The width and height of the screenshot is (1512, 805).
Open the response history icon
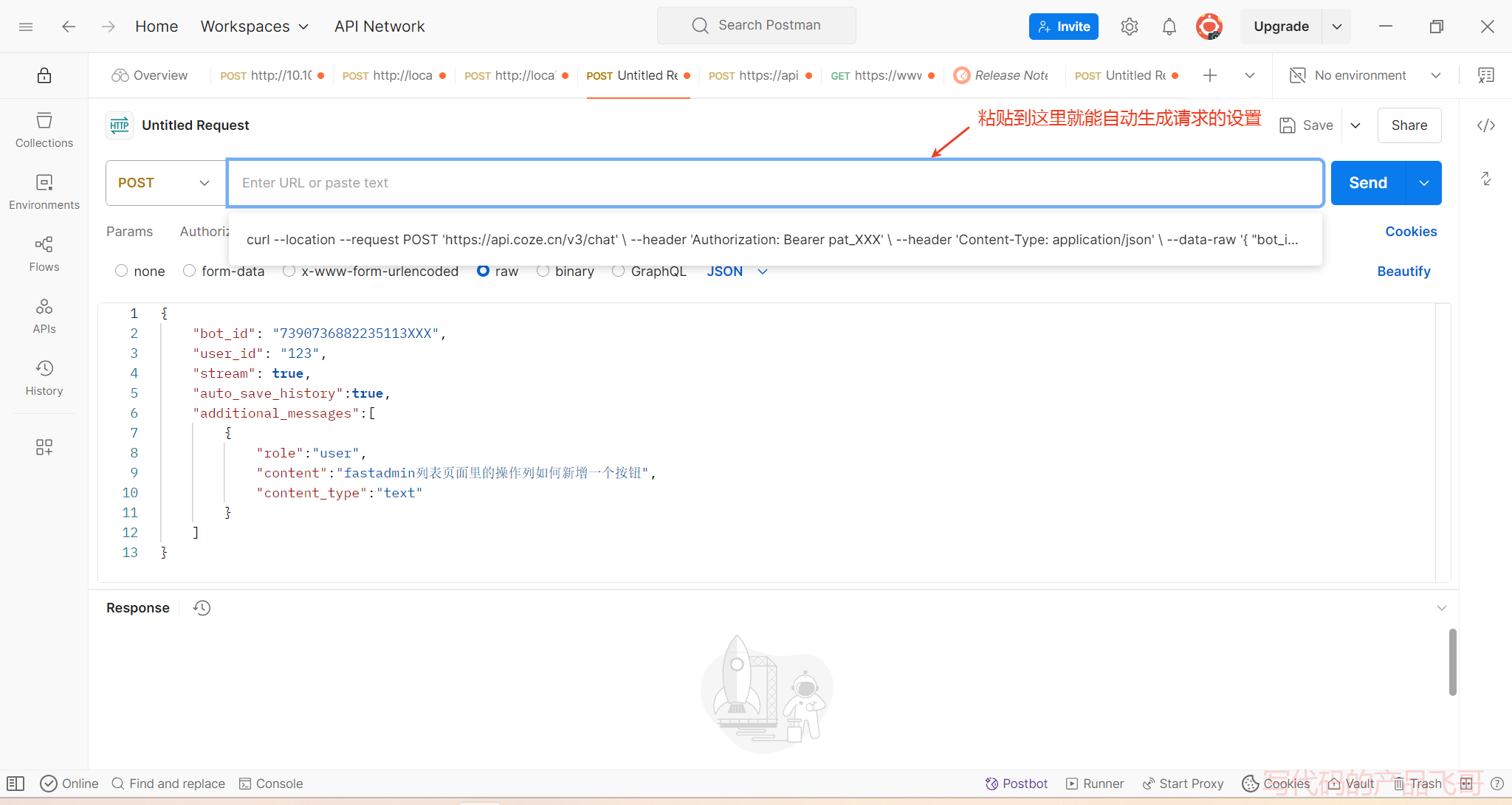(202, 608)
